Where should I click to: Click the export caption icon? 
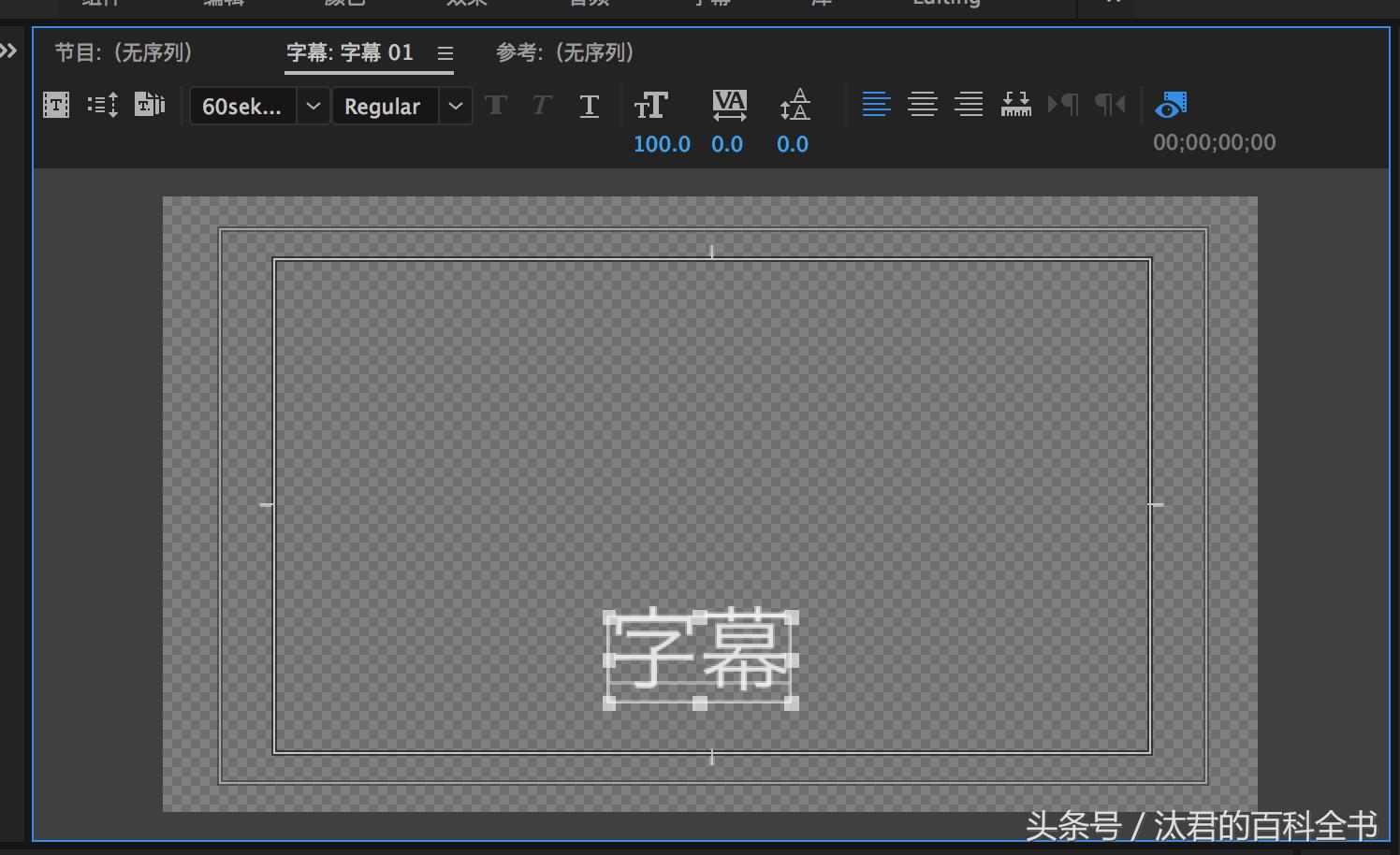click(149, 105)
